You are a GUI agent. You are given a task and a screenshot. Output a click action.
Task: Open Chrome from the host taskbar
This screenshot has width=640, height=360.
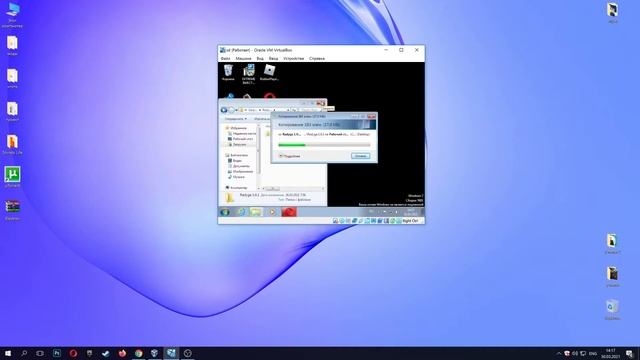tap(138, 353)
